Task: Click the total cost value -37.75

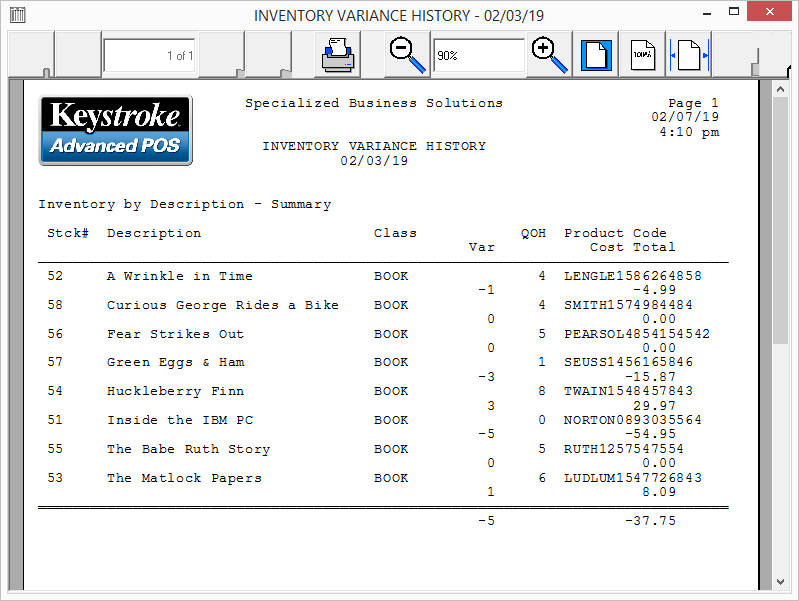Action: (650, 521)
